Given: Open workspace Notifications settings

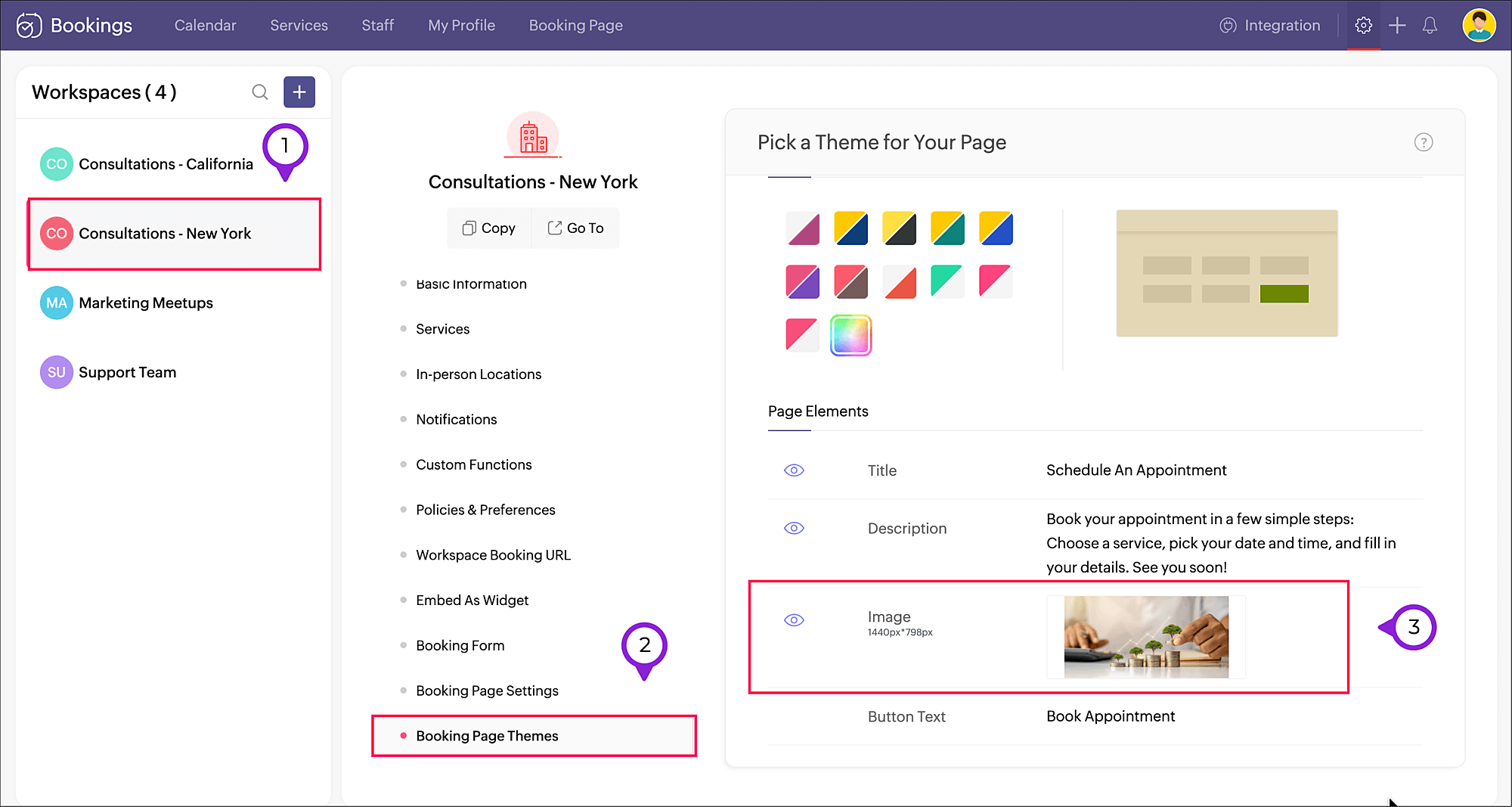Looking at the screenshot, I should click(457, 420).
